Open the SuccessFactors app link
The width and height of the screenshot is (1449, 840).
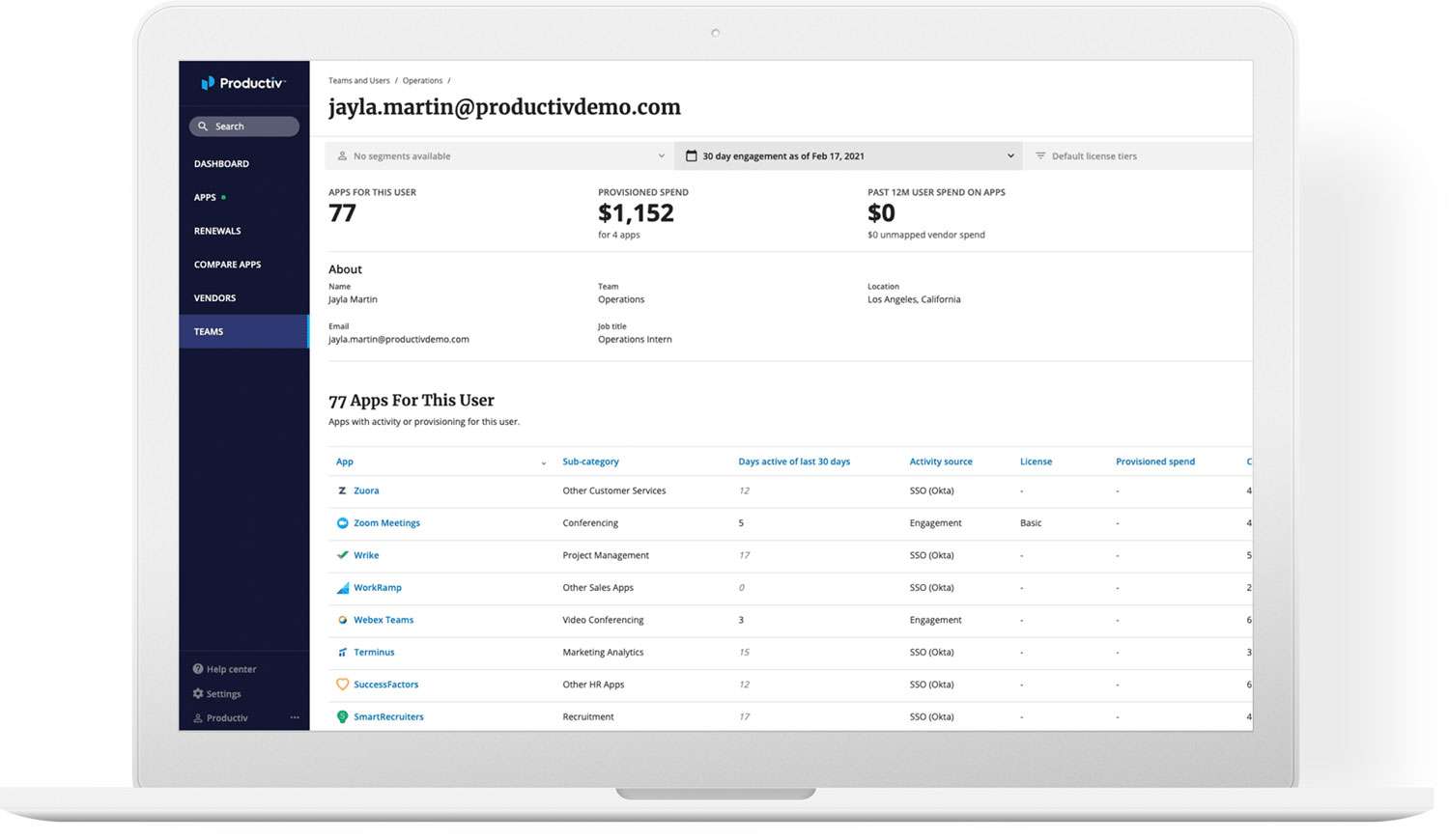click(386, 685)
